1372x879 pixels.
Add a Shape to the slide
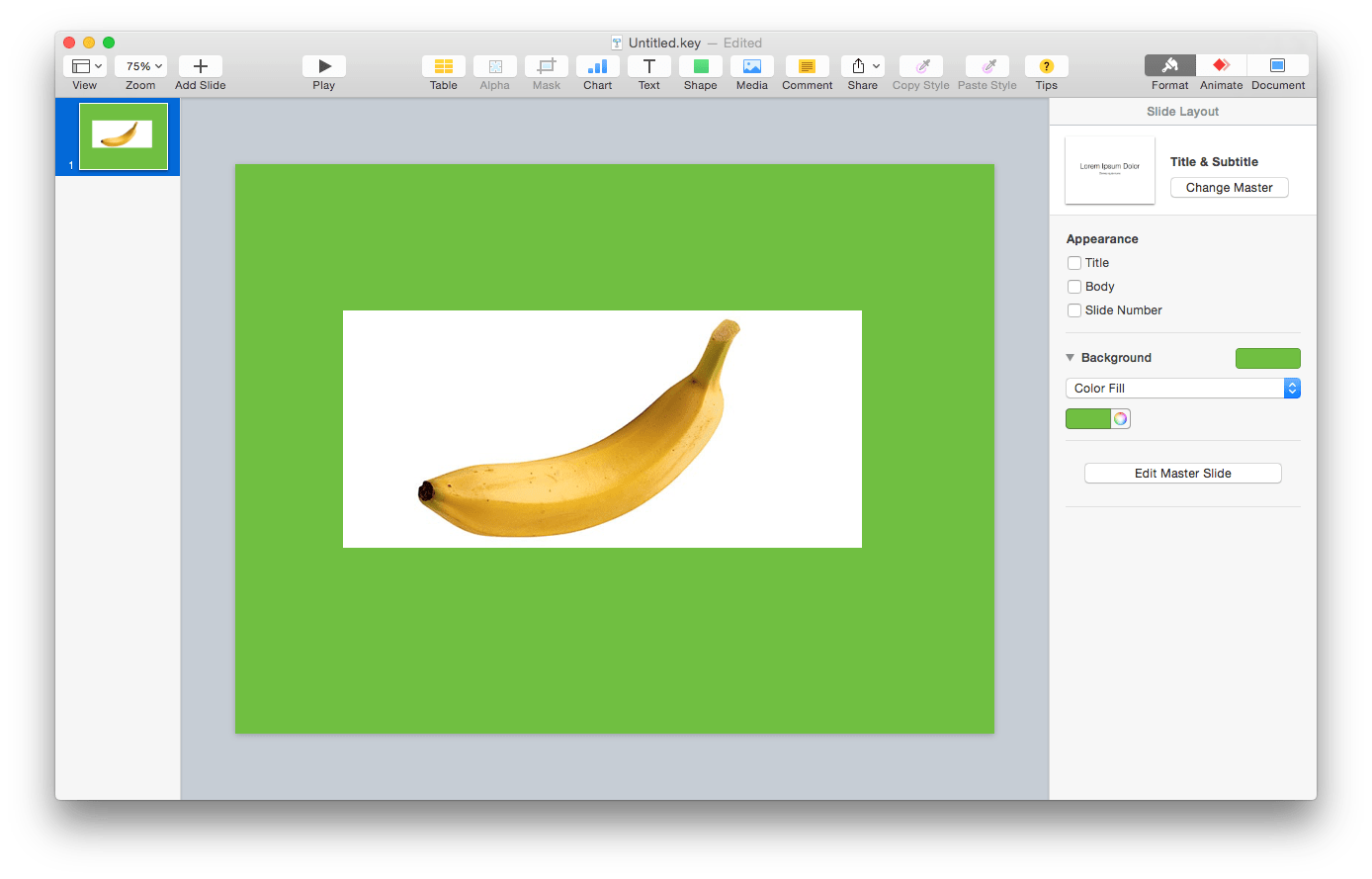(700, 66)
